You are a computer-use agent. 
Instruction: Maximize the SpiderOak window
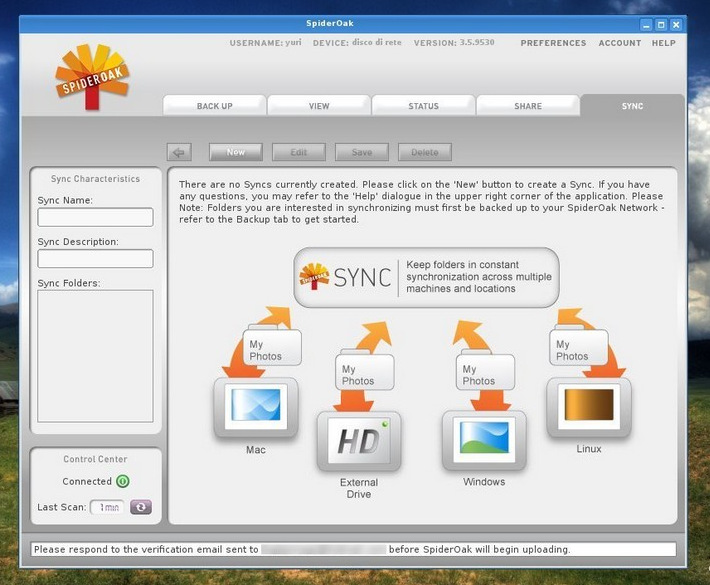pyautogui.click(x=661, y=25)
